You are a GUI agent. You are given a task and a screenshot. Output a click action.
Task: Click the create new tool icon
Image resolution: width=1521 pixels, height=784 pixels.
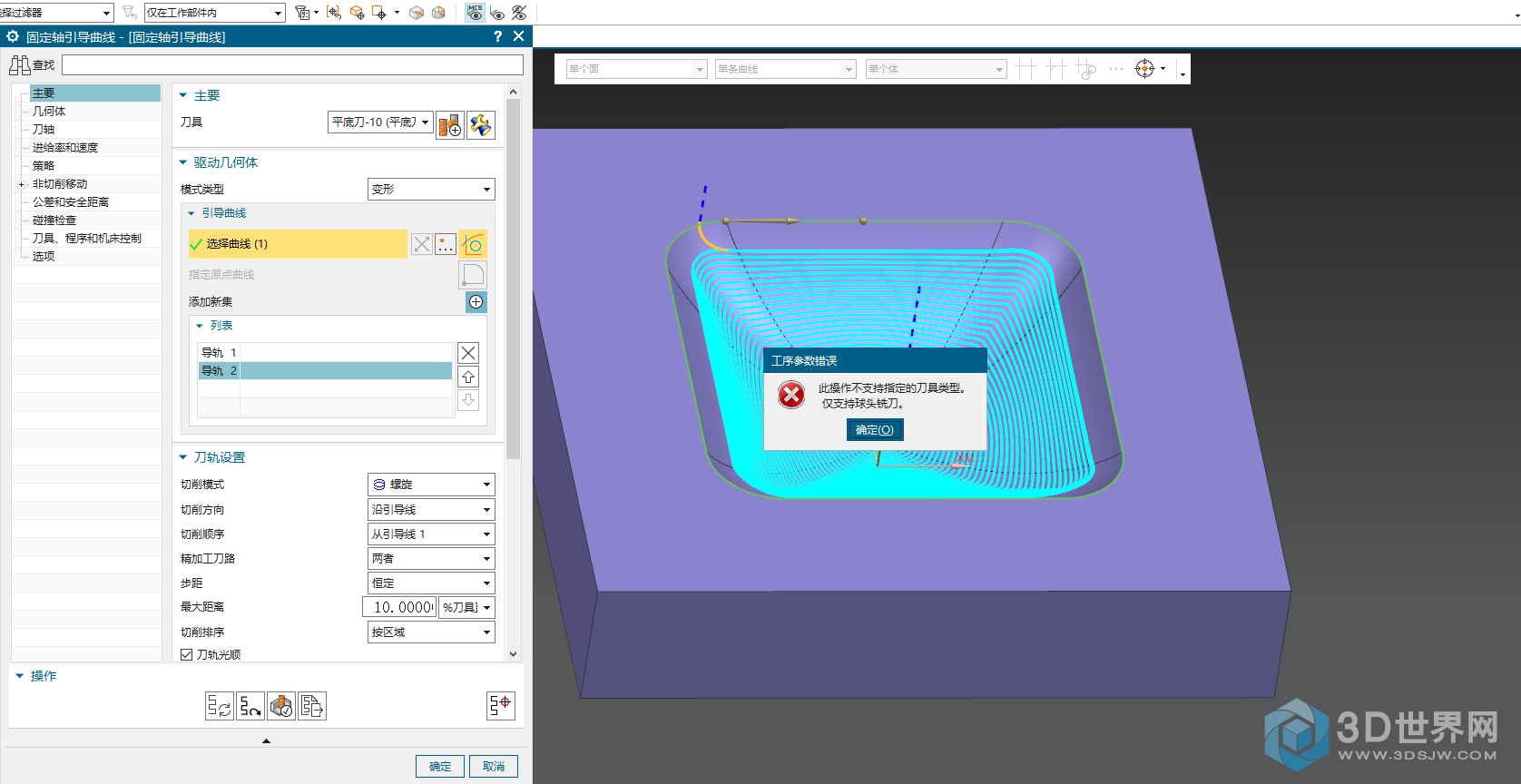450,125
